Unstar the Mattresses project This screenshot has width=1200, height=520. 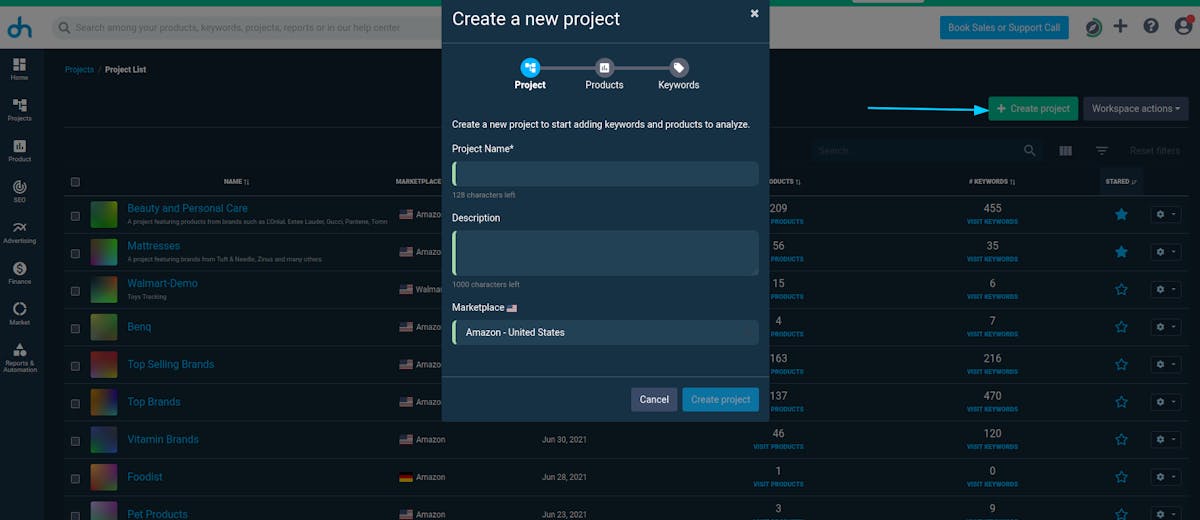pyautogui.click(x=1121, y=252)
